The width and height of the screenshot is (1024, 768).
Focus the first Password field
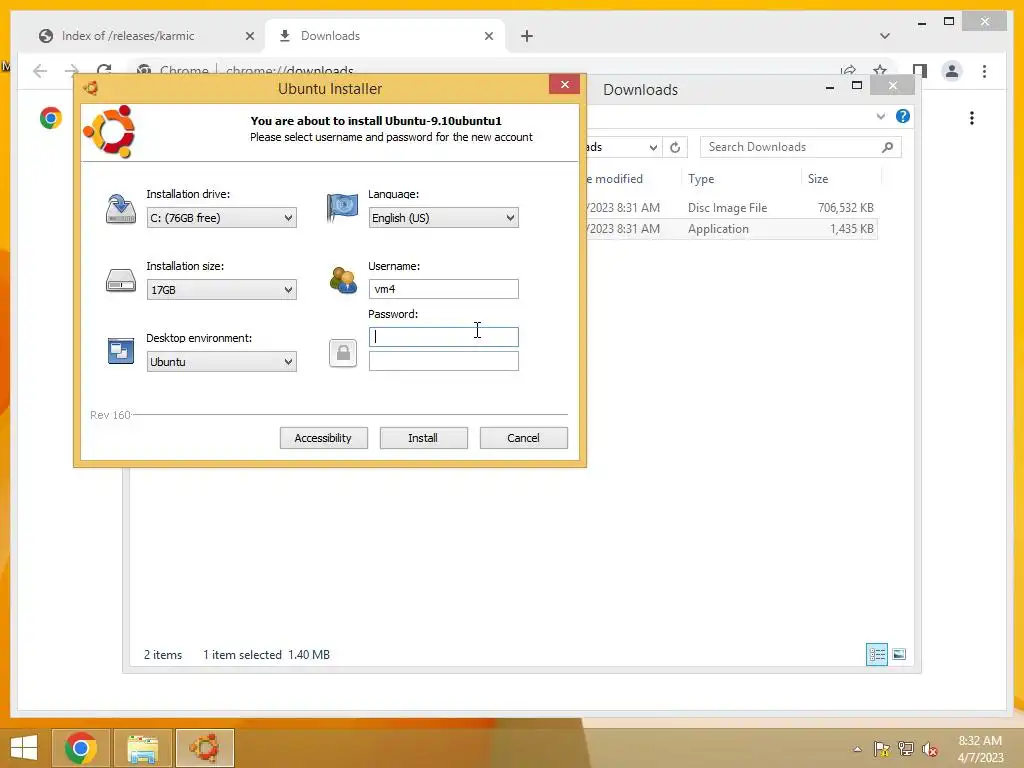(443, 336)
